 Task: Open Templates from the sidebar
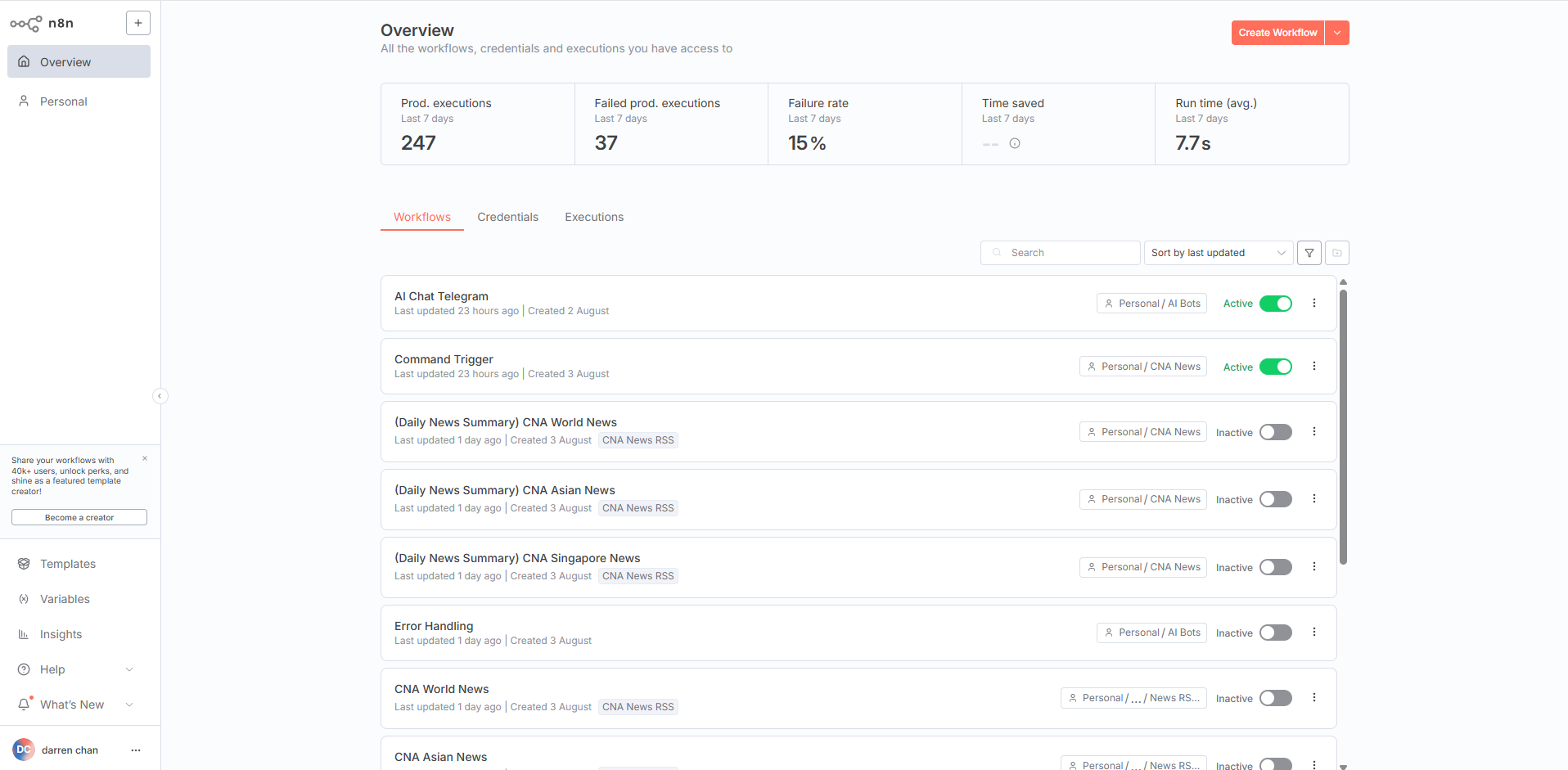(x=67, y=564)
